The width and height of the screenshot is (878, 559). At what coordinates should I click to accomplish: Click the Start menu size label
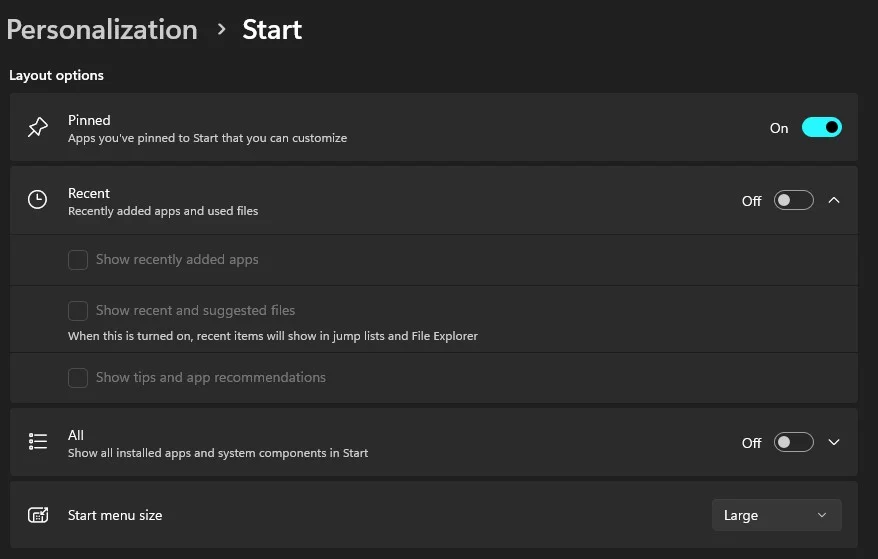coord(115,515)
